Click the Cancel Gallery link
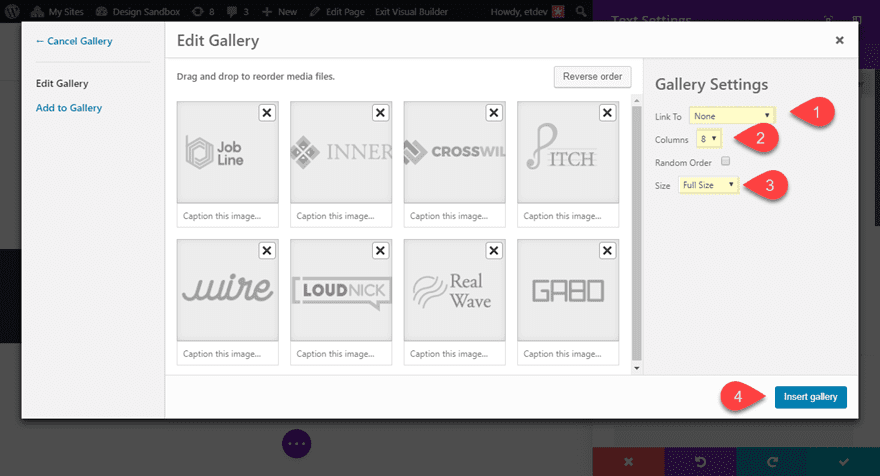Screen dimensions: 880x476 tap(74, 41)
